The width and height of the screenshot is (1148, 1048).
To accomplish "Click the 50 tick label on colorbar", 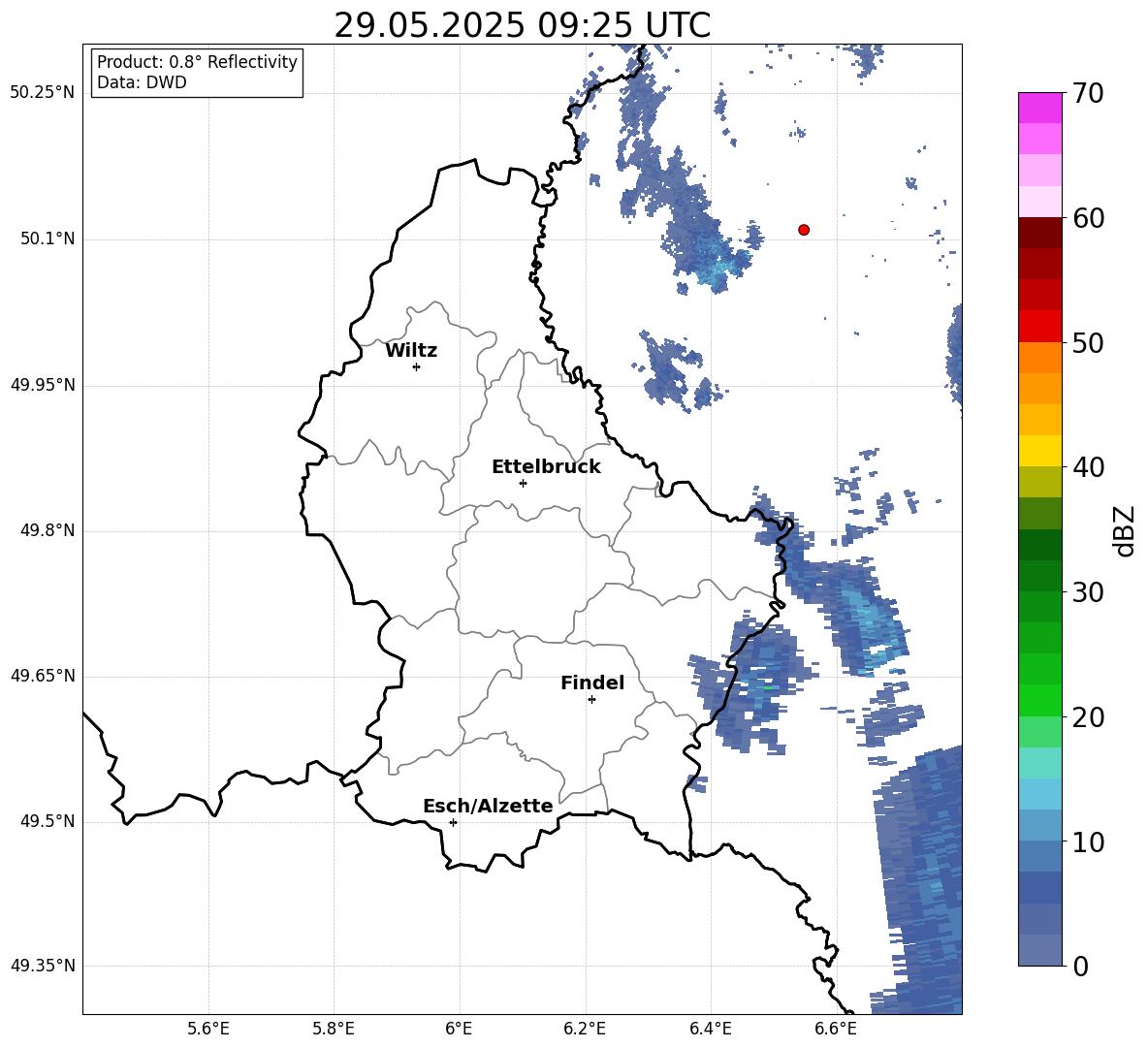I will point(1088,342).
